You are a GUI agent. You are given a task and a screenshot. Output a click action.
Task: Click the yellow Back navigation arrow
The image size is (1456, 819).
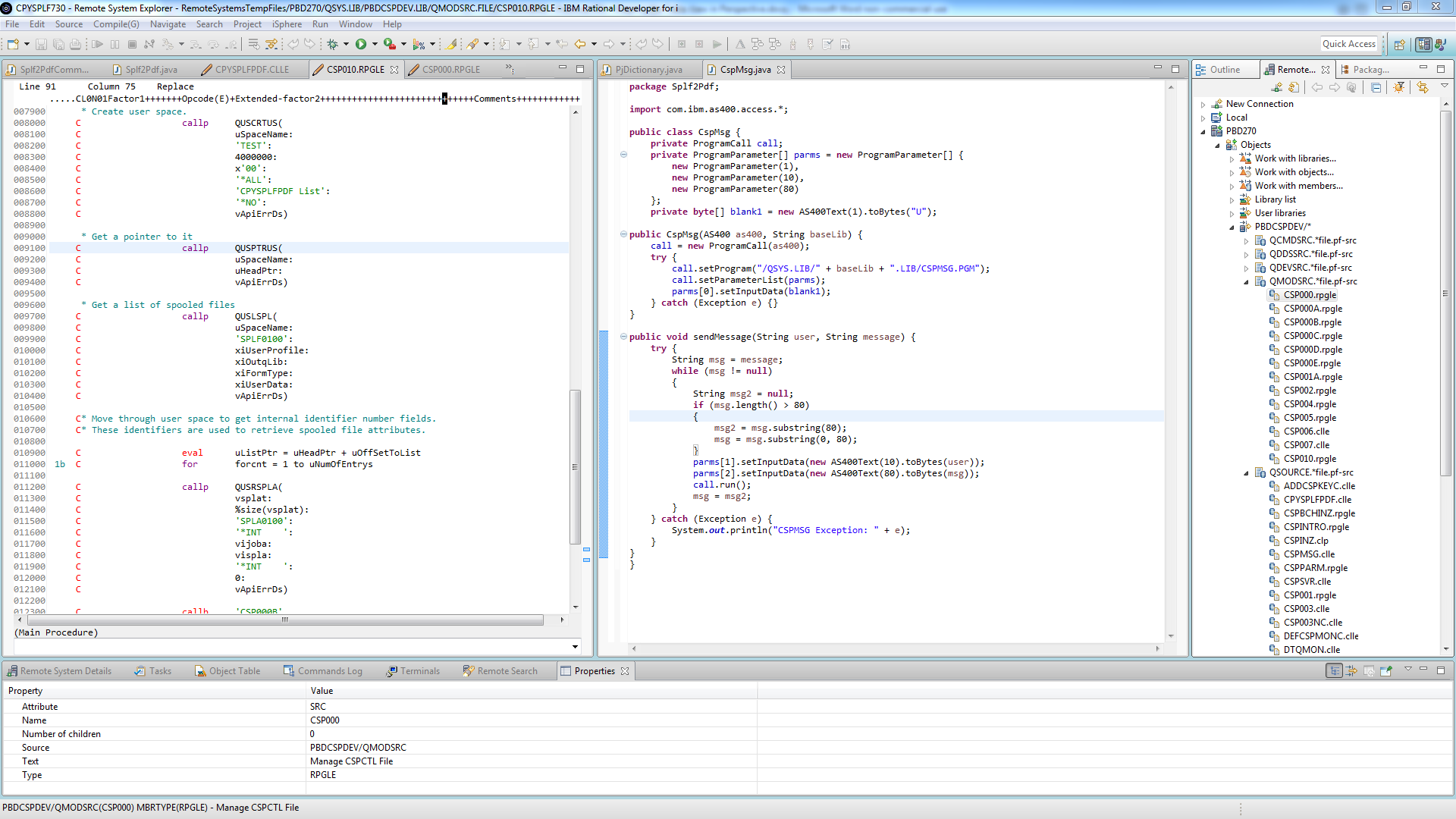pos(580,44)
